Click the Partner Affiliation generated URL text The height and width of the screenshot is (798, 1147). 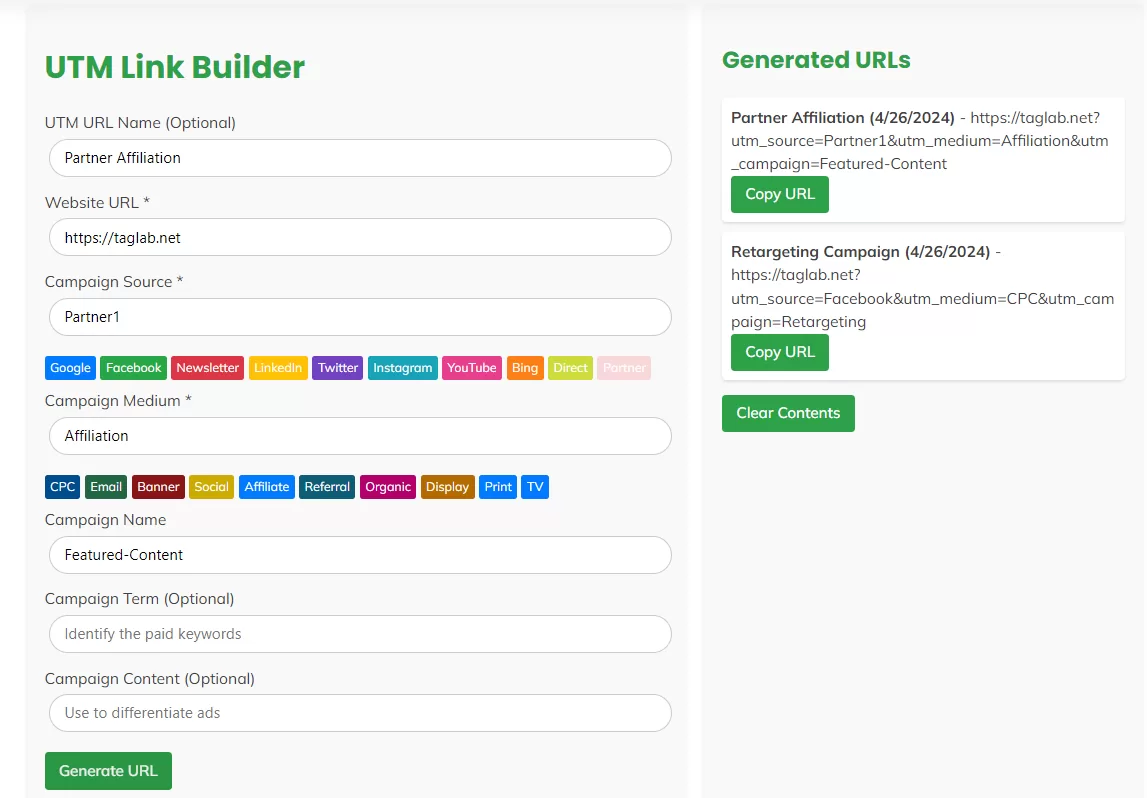[920, 140]
